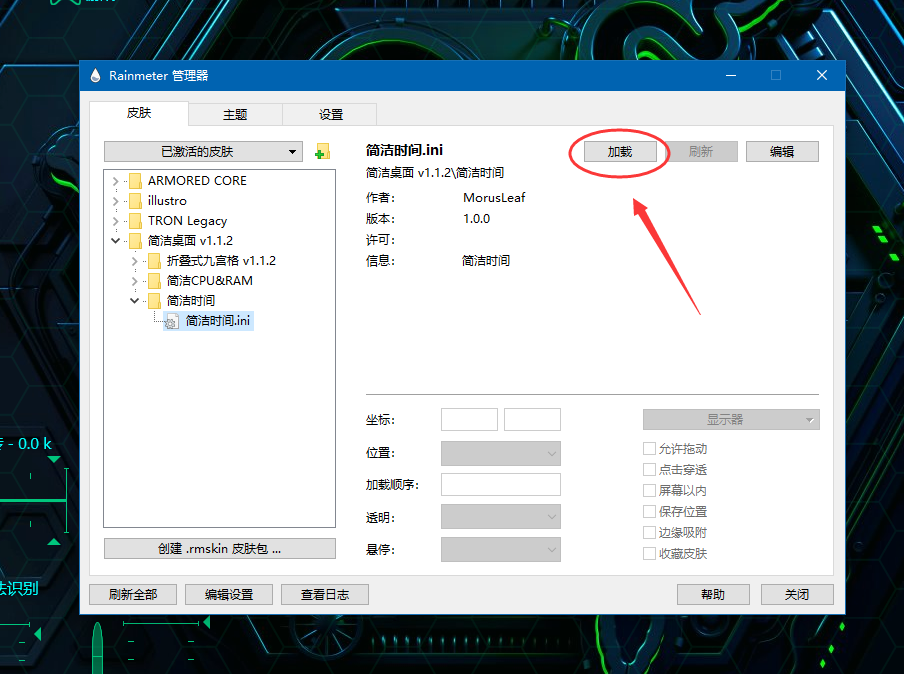Enable the 允许拖动 checkbox
Viewport: 904px width, 674px height.
pos(650,448)
